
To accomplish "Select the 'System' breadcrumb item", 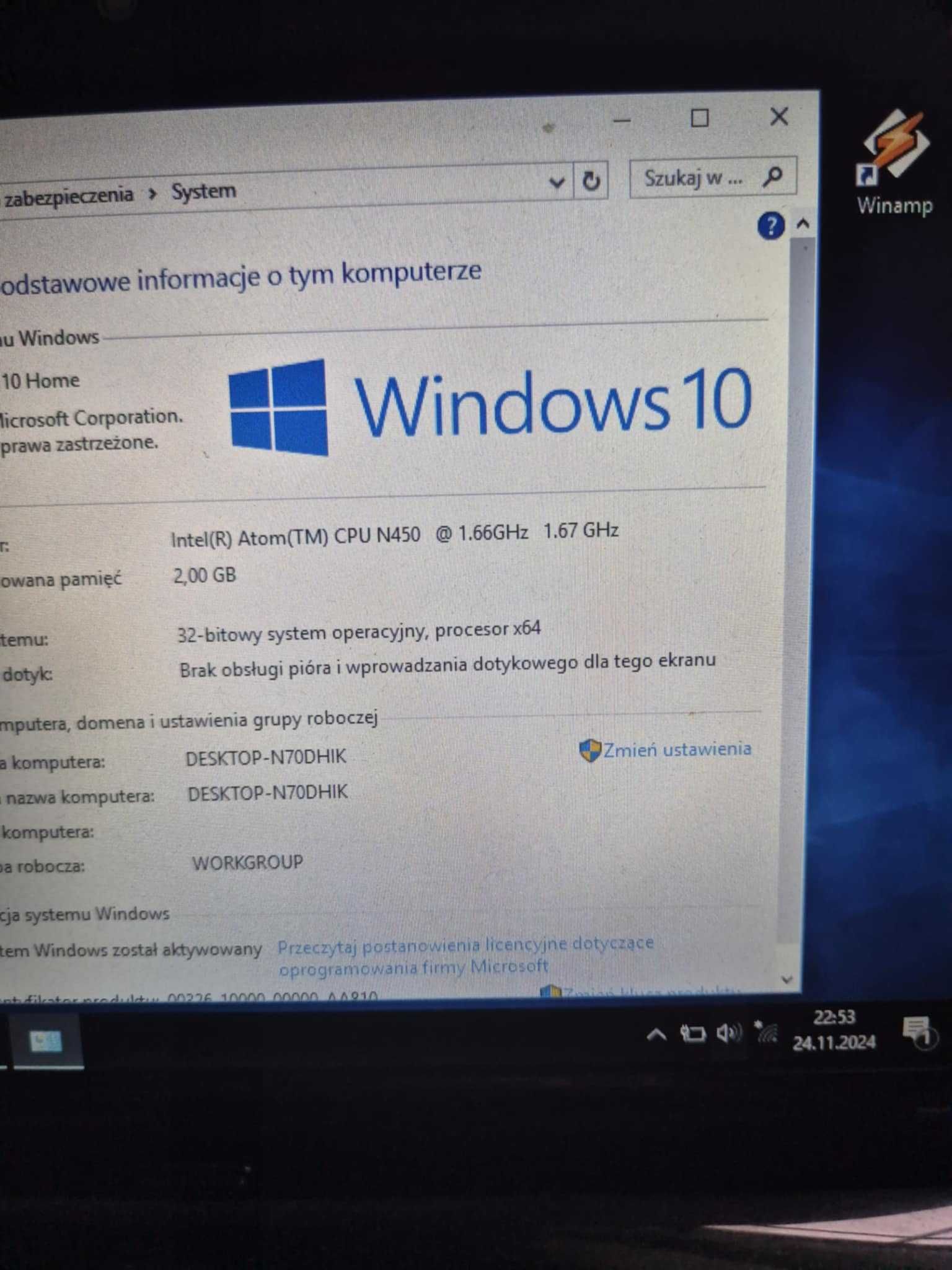I will pos(203,191).
